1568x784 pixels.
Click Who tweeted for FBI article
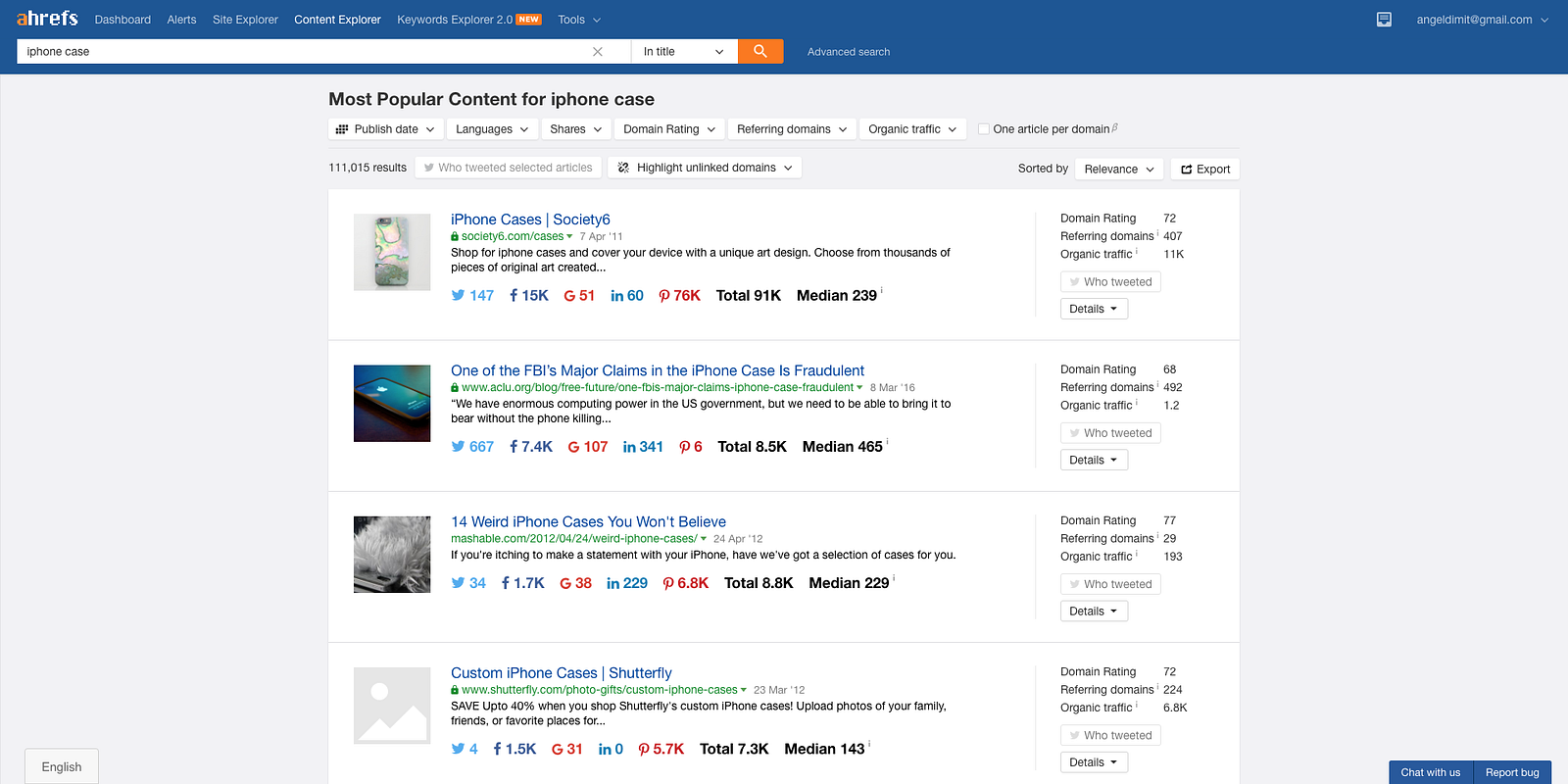(x=1110, y=433)
